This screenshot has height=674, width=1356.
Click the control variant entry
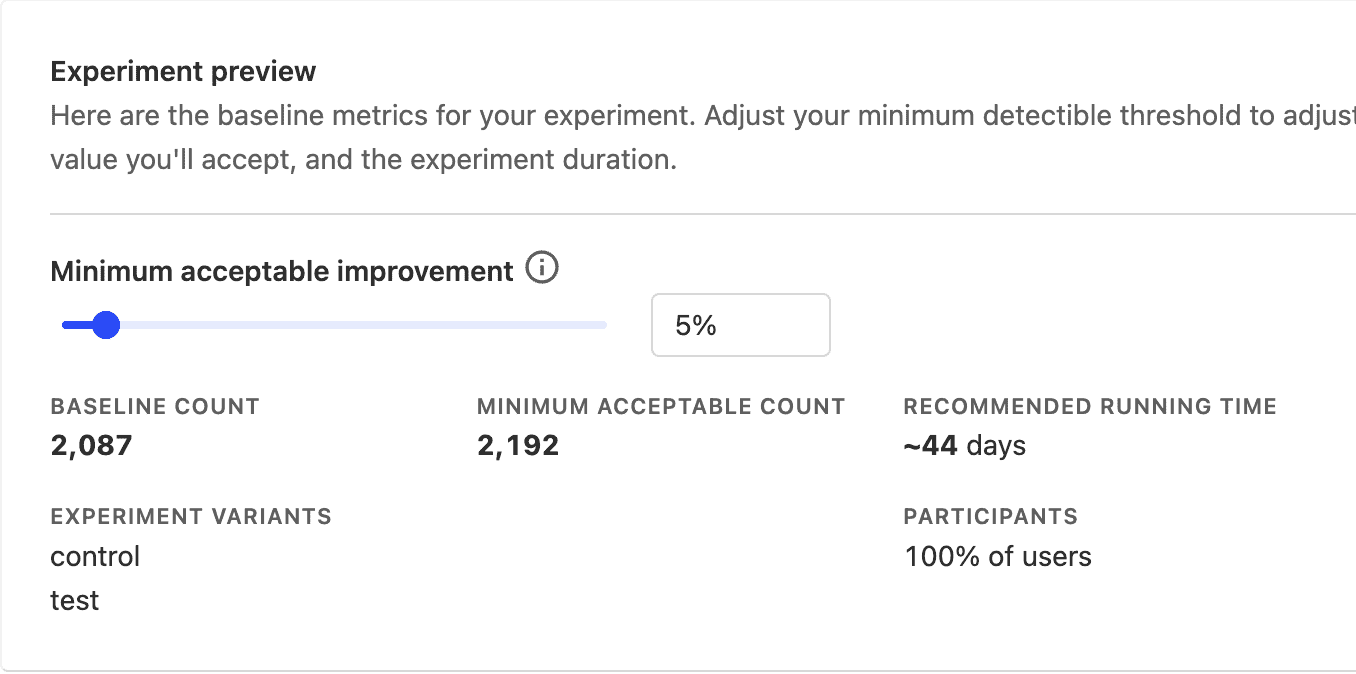95,556
